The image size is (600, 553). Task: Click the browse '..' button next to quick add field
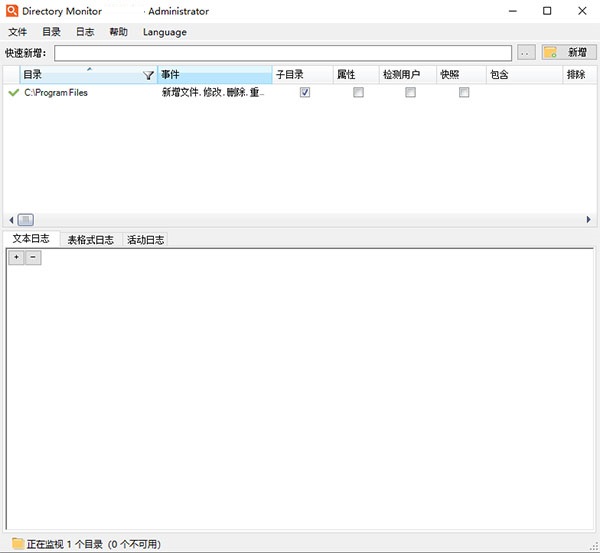526,52
